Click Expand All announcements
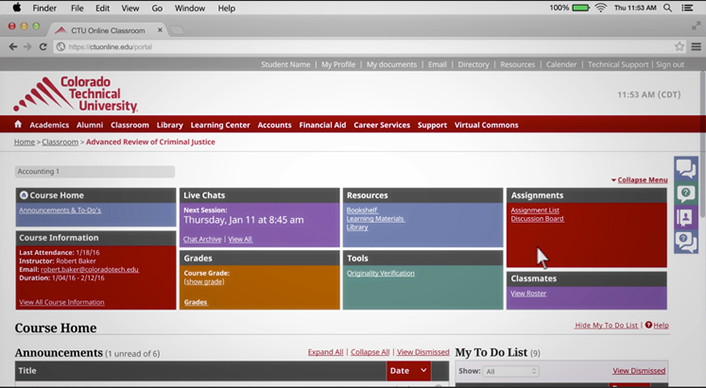This screenshot has height=388, width=706. pyautogui.click(x=326, y=352)
